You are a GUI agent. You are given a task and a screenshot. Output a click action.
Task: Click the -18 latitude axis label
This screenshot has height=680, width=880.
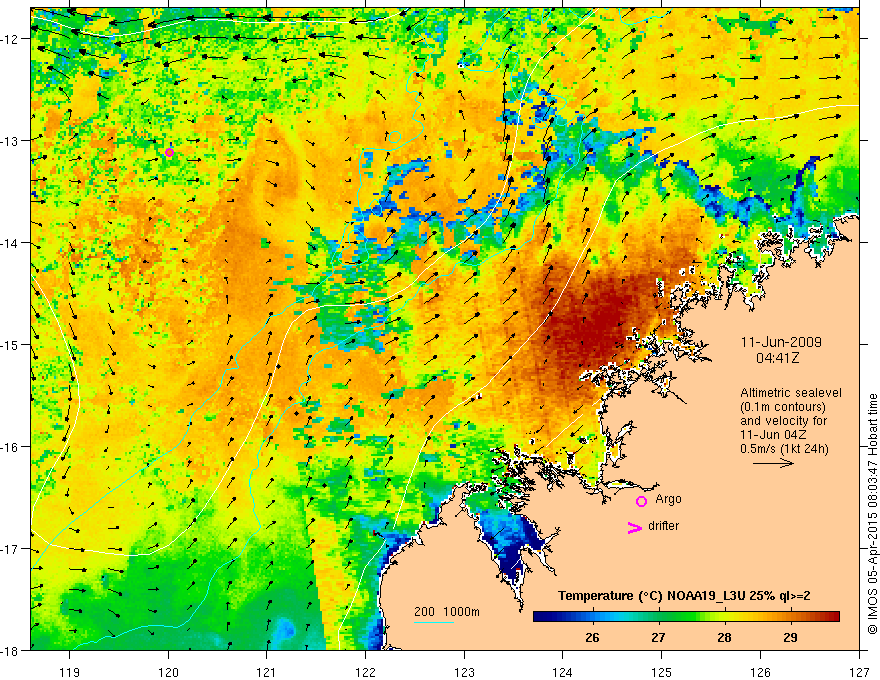click(11, 651)
